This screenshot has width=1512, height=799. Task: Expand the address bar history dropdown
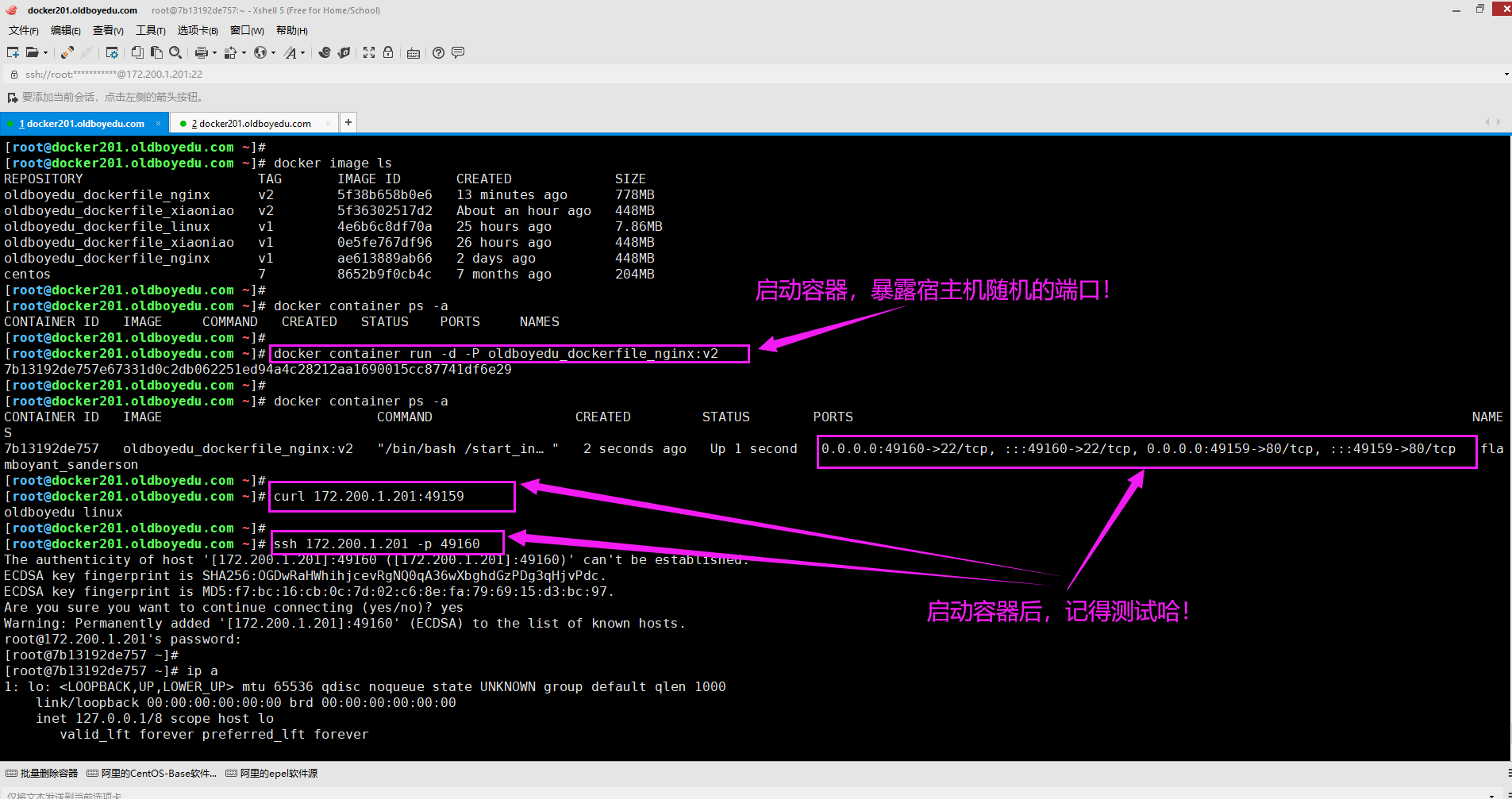click(x=1506, y=75)
